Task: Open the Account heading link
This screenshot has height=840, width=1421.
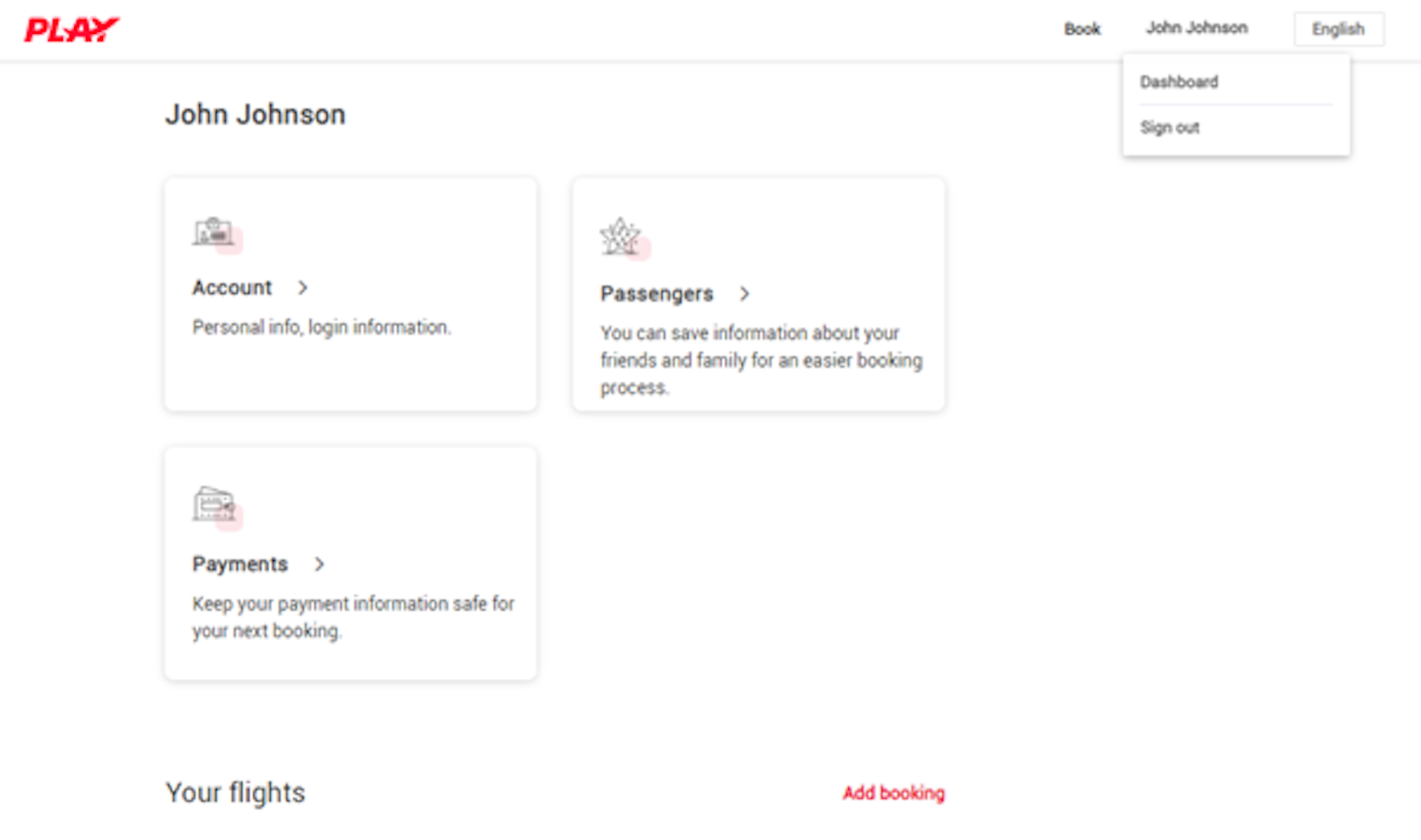Action: pos(232,287)
